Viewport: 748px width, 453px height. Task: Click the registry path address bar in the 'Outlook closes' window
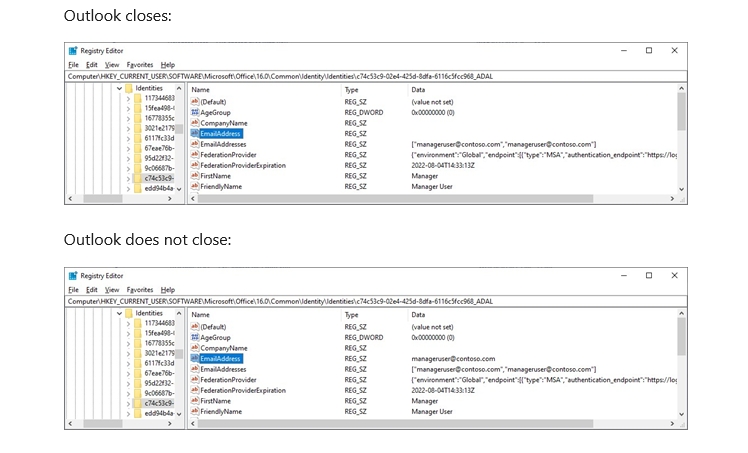coord(376,76)
